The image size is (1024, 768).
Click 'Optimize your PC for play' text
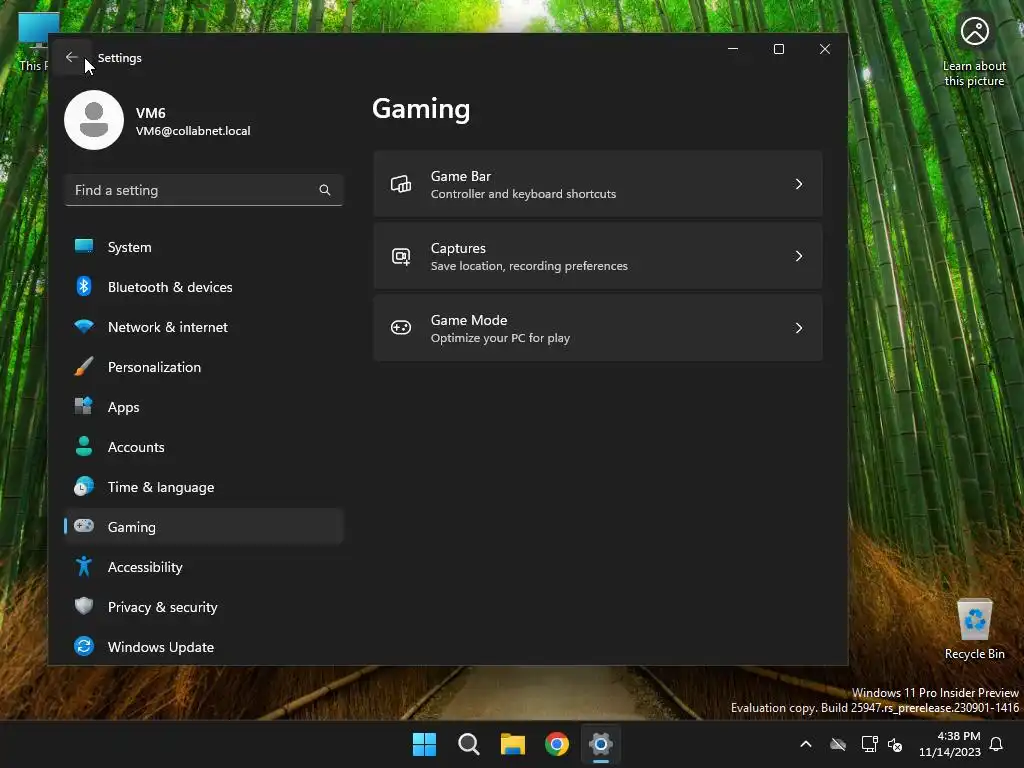click(x=500, y=338)
